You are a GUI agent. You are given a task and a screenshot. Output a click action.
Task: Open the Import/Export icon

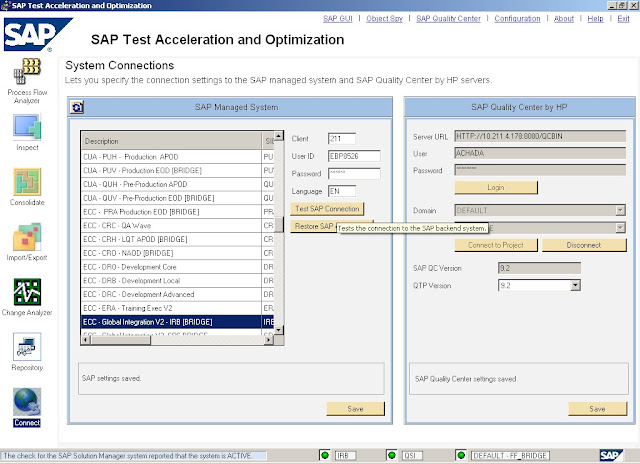click(x=27, y=237)
